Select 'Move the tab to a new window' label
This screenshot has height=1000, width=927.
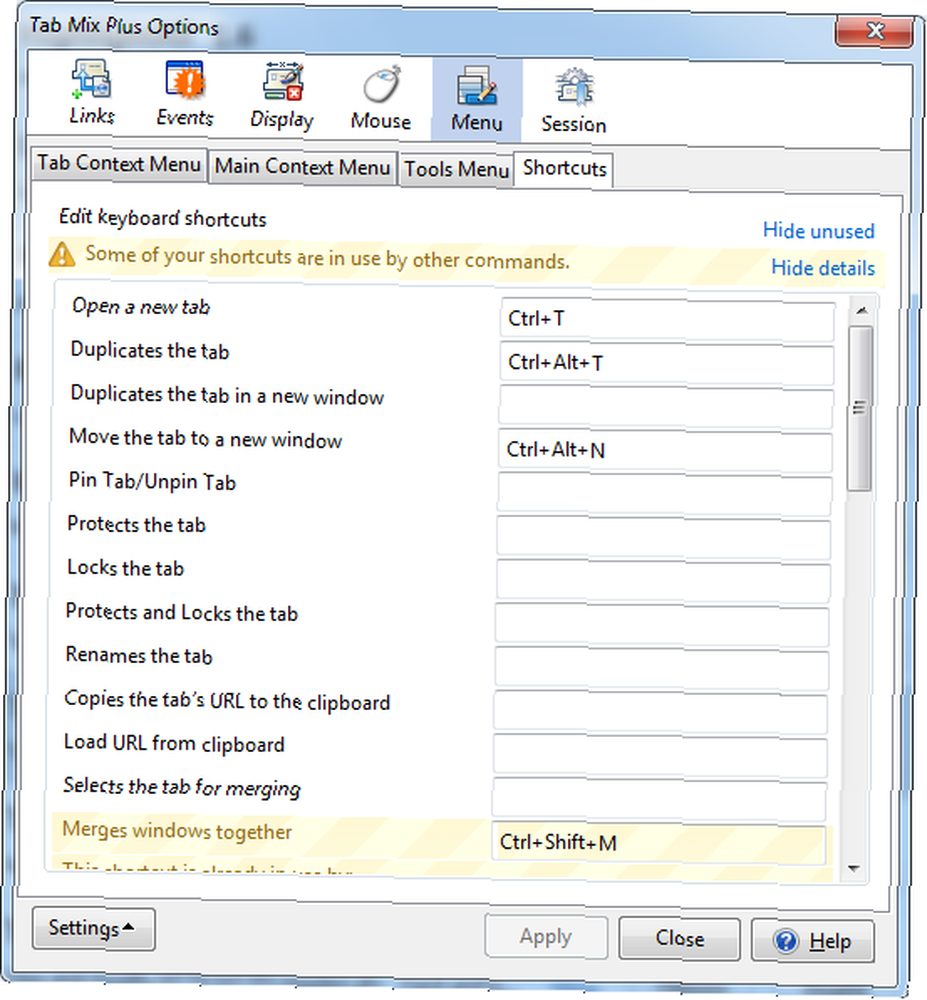point(205,439)
